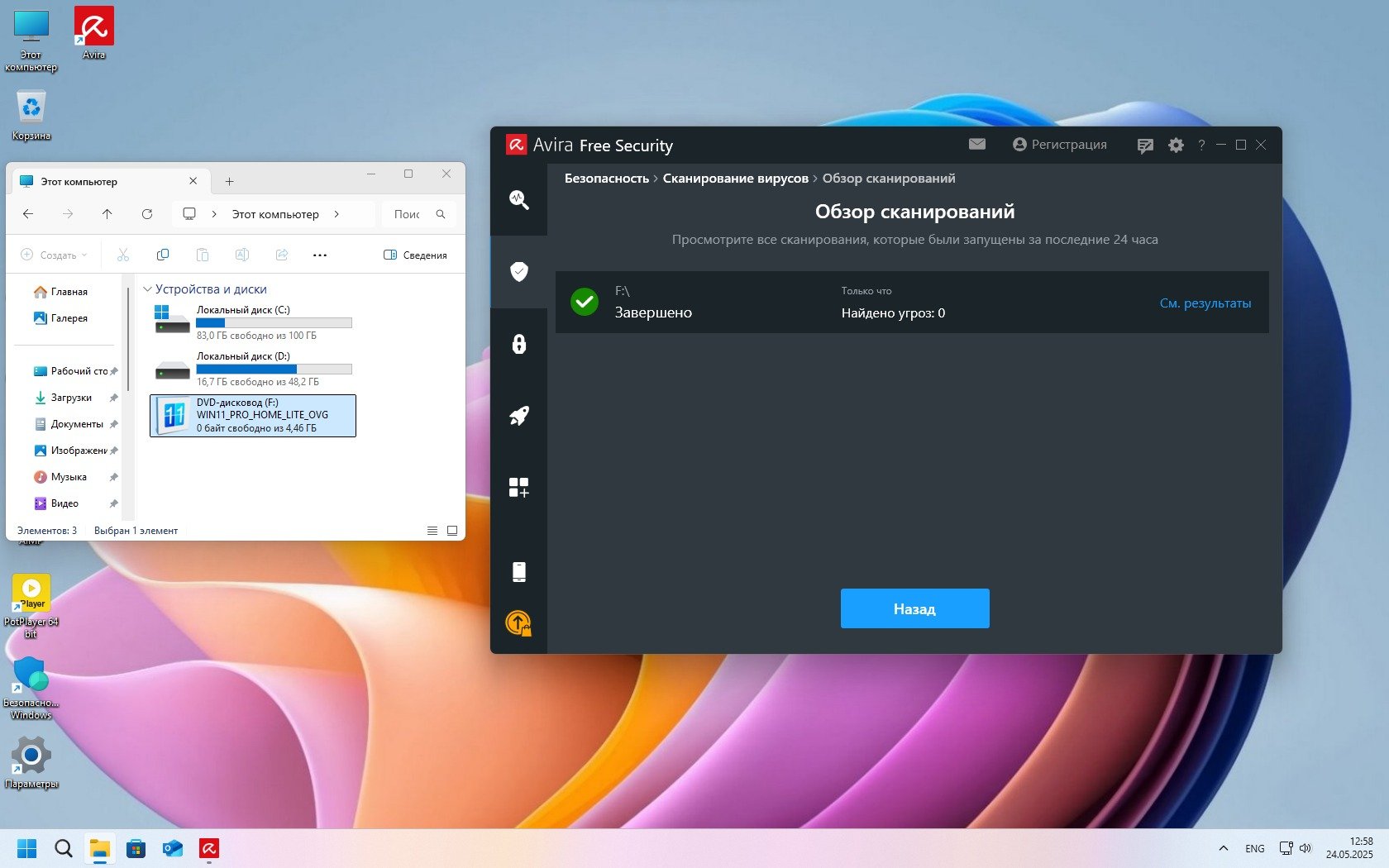Go to Безопасность breadcrumb

(x=606, y=179)
